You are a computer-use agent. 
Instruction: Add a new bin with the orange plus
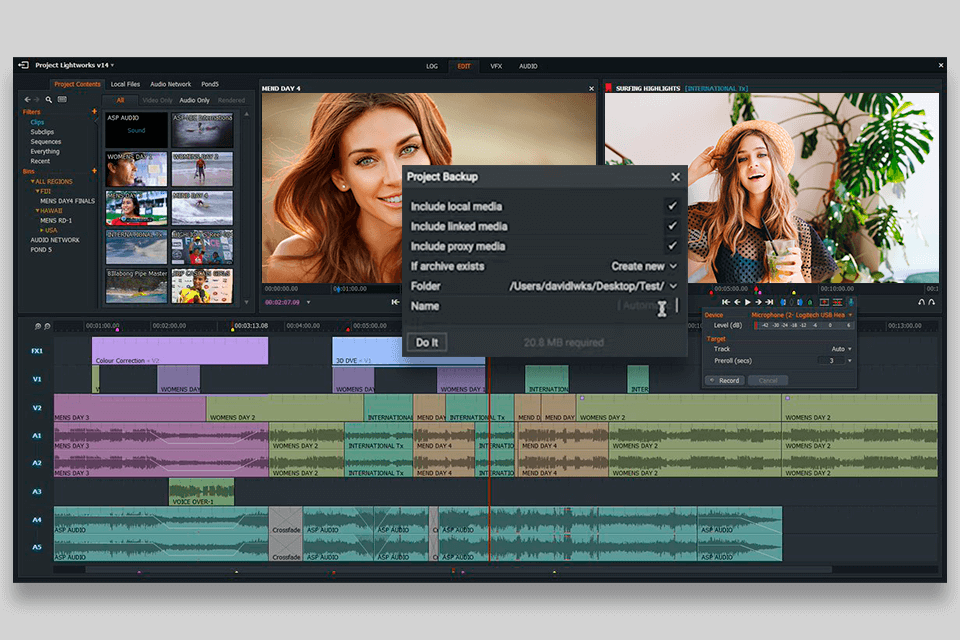tap(94, 171)
